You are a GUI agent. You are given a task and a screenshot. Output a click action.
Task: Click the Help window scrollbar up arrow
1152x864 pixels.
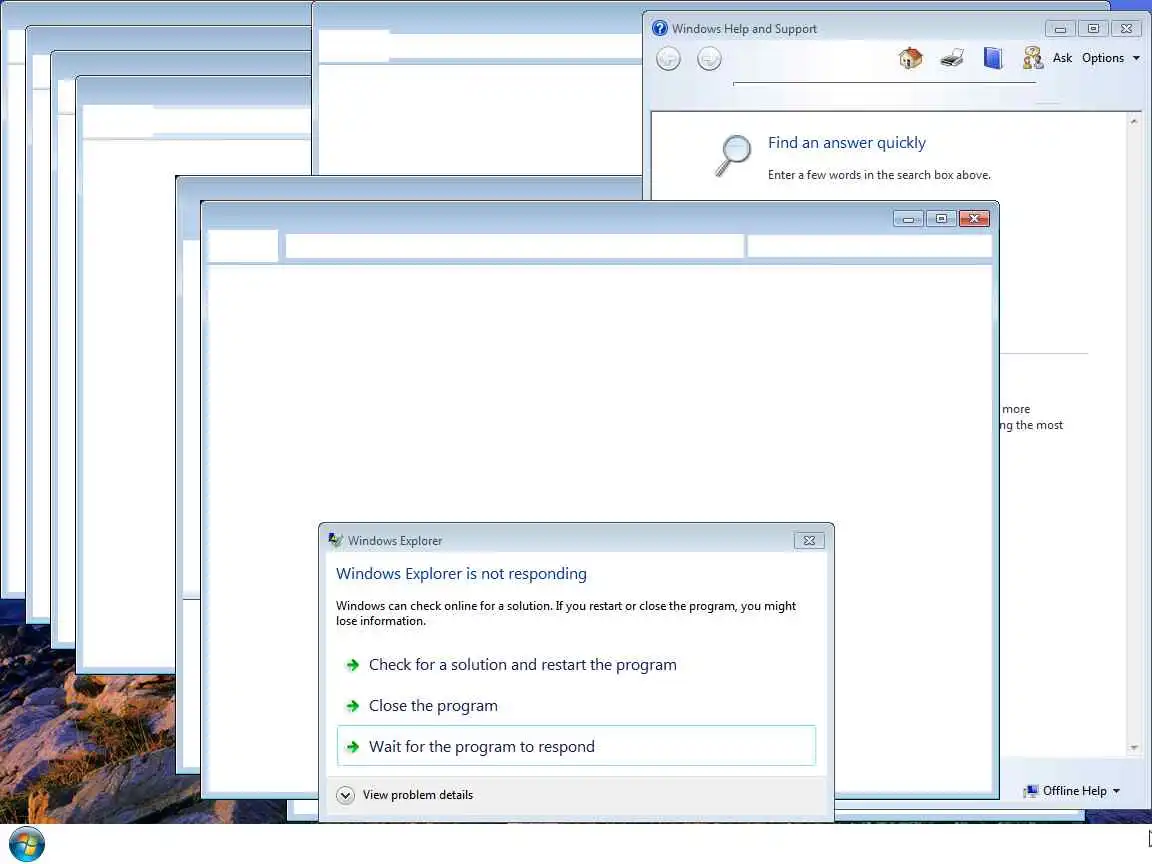pos(1134,120)
